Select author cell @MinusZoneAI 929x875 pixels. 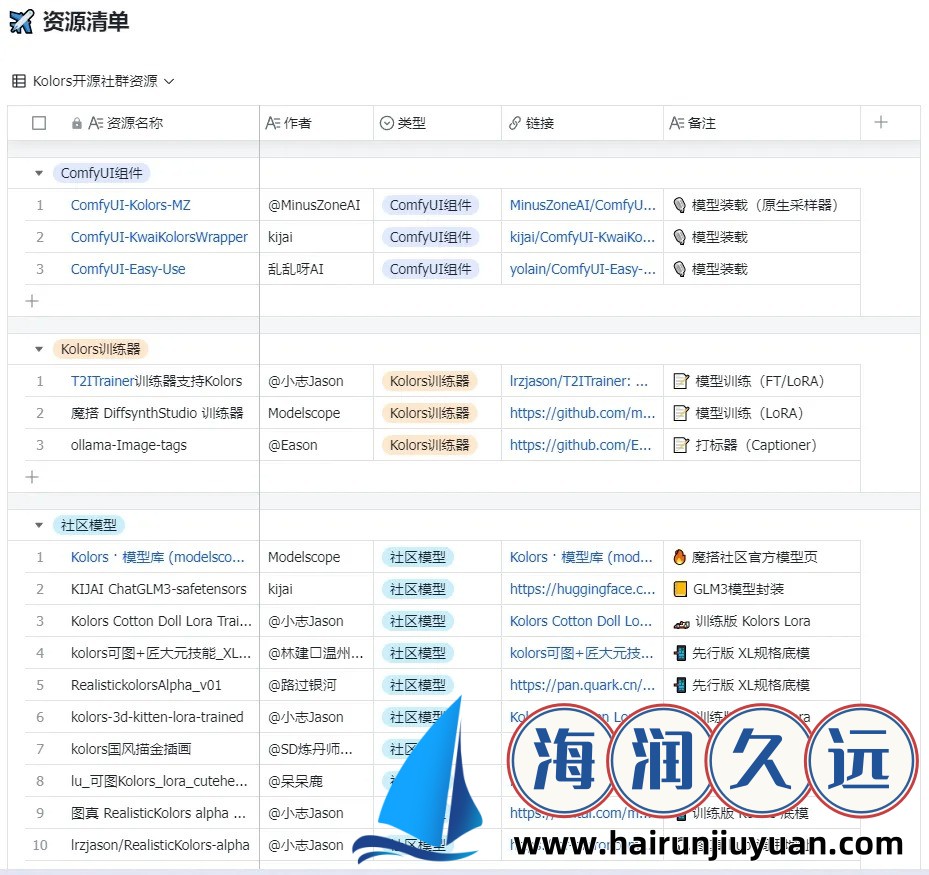point(314,205)
